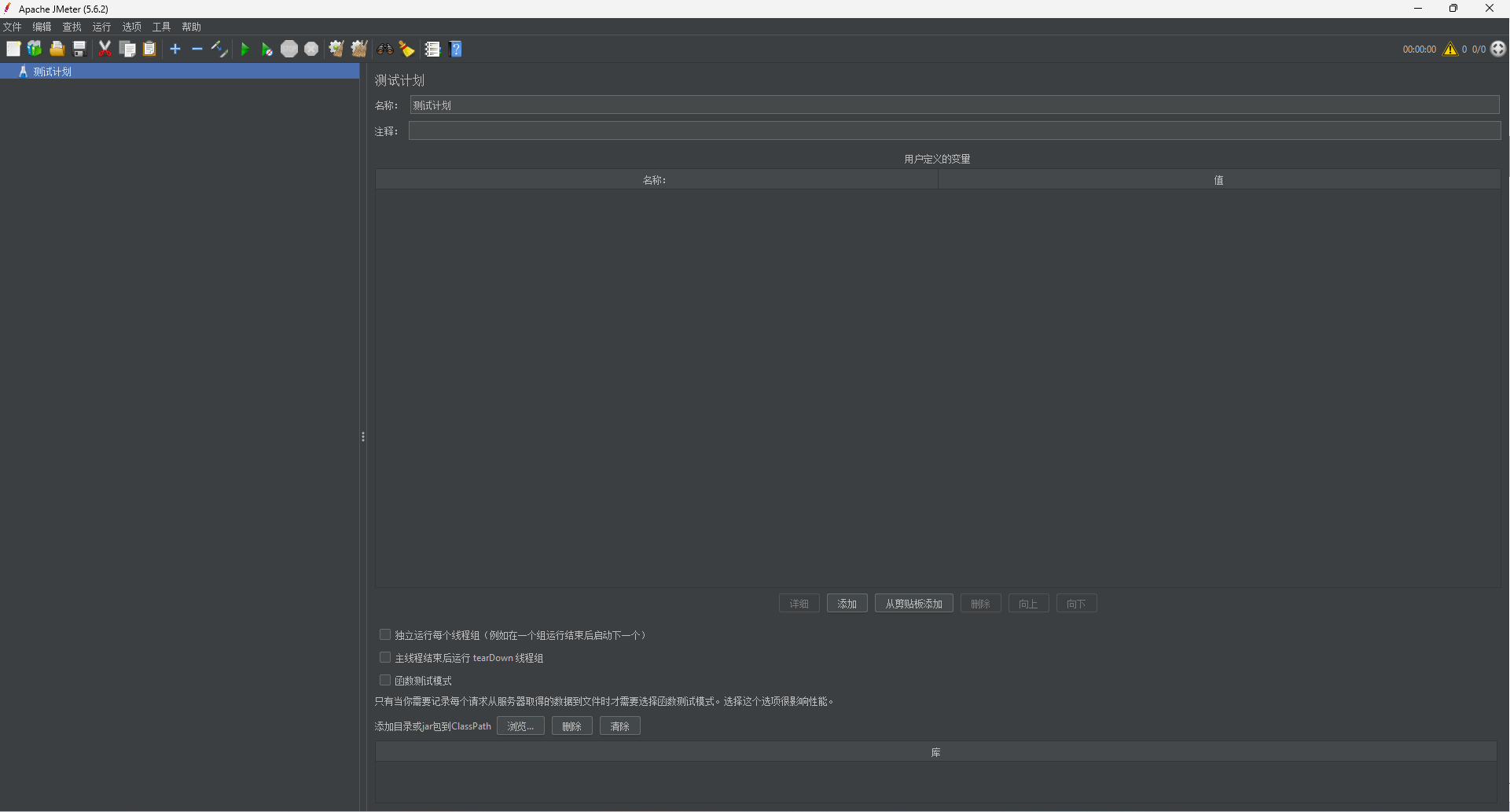This screenshot has height=812, width=1510.
Task: Click Start no pauses icon
Action: point(266,50)
